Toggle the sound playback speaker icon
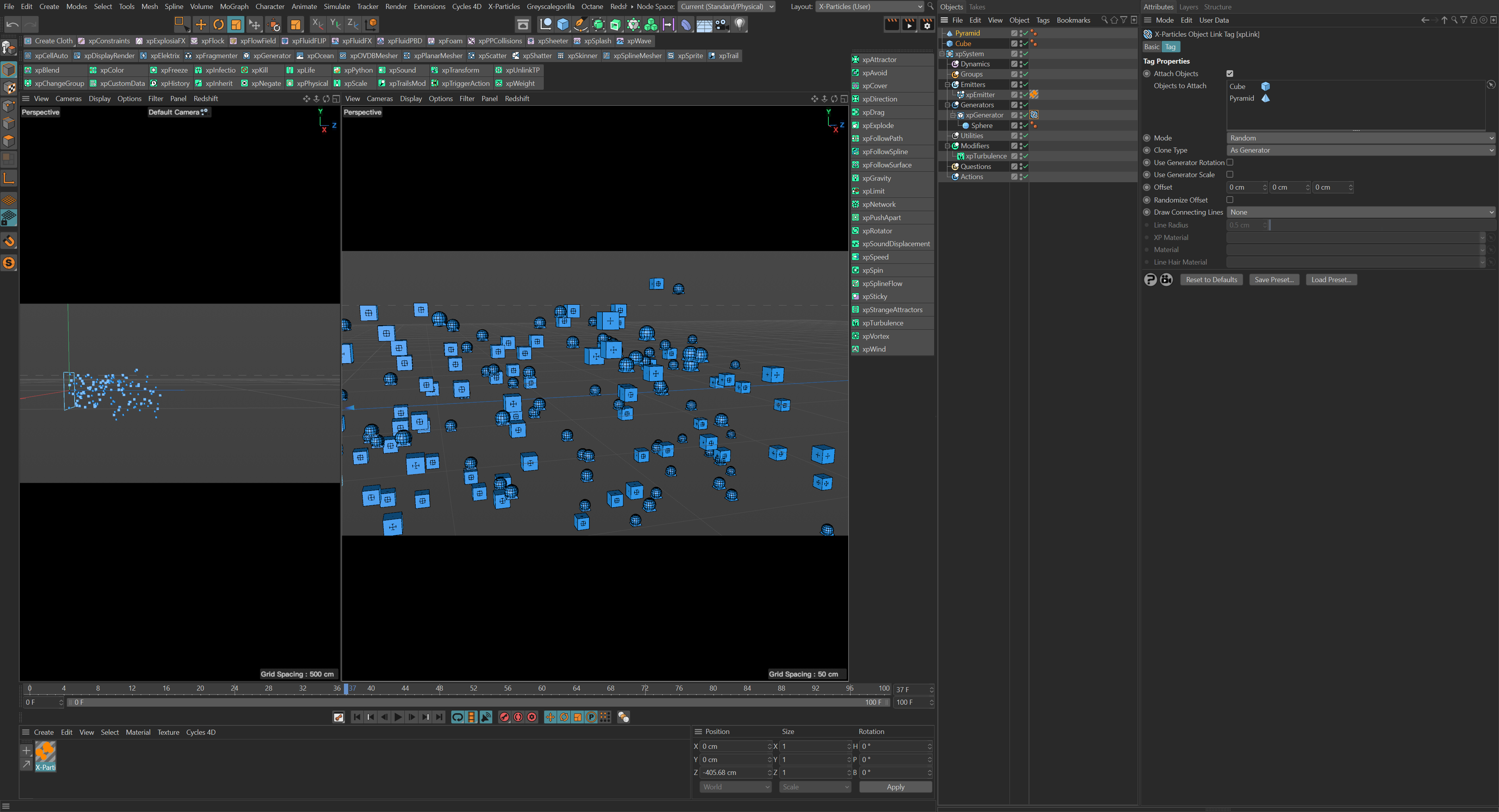Image resolution: width=1499 pixels, height=812 pixels. coord(486,717)
